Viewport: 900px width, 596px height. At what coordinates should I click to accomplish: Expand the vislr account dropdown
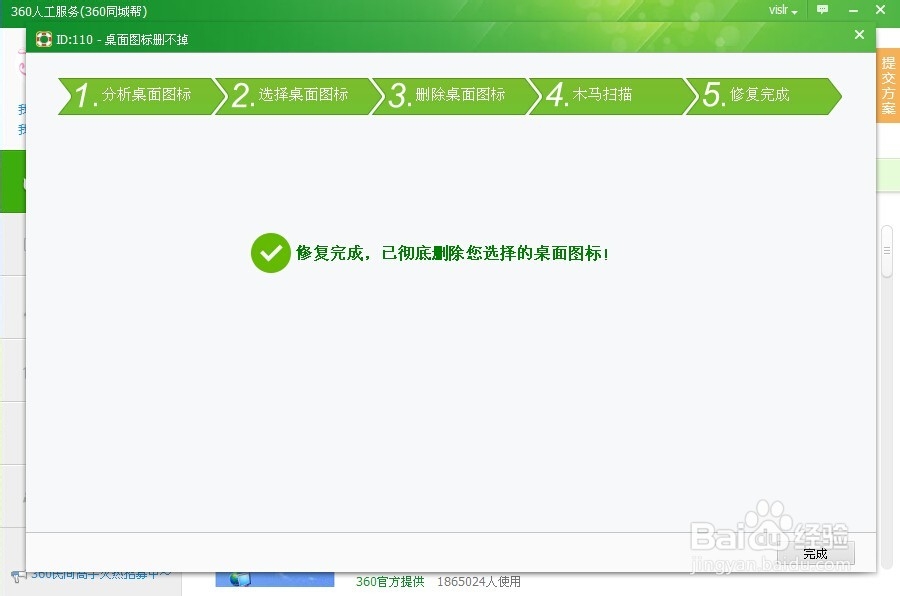[x=782, y=10]
